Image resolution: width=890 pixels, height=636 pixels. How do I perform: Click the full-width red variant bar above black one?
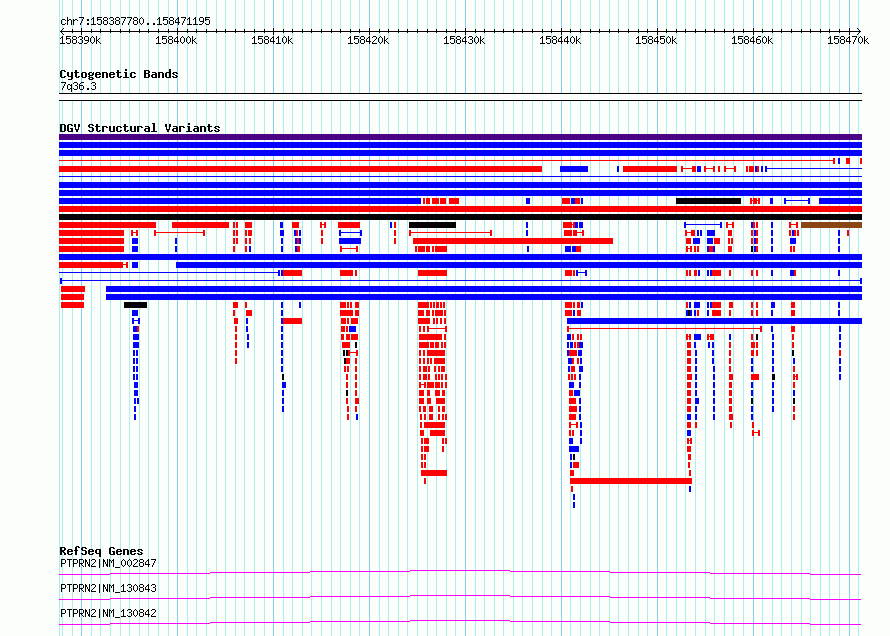tap(460, 209)
